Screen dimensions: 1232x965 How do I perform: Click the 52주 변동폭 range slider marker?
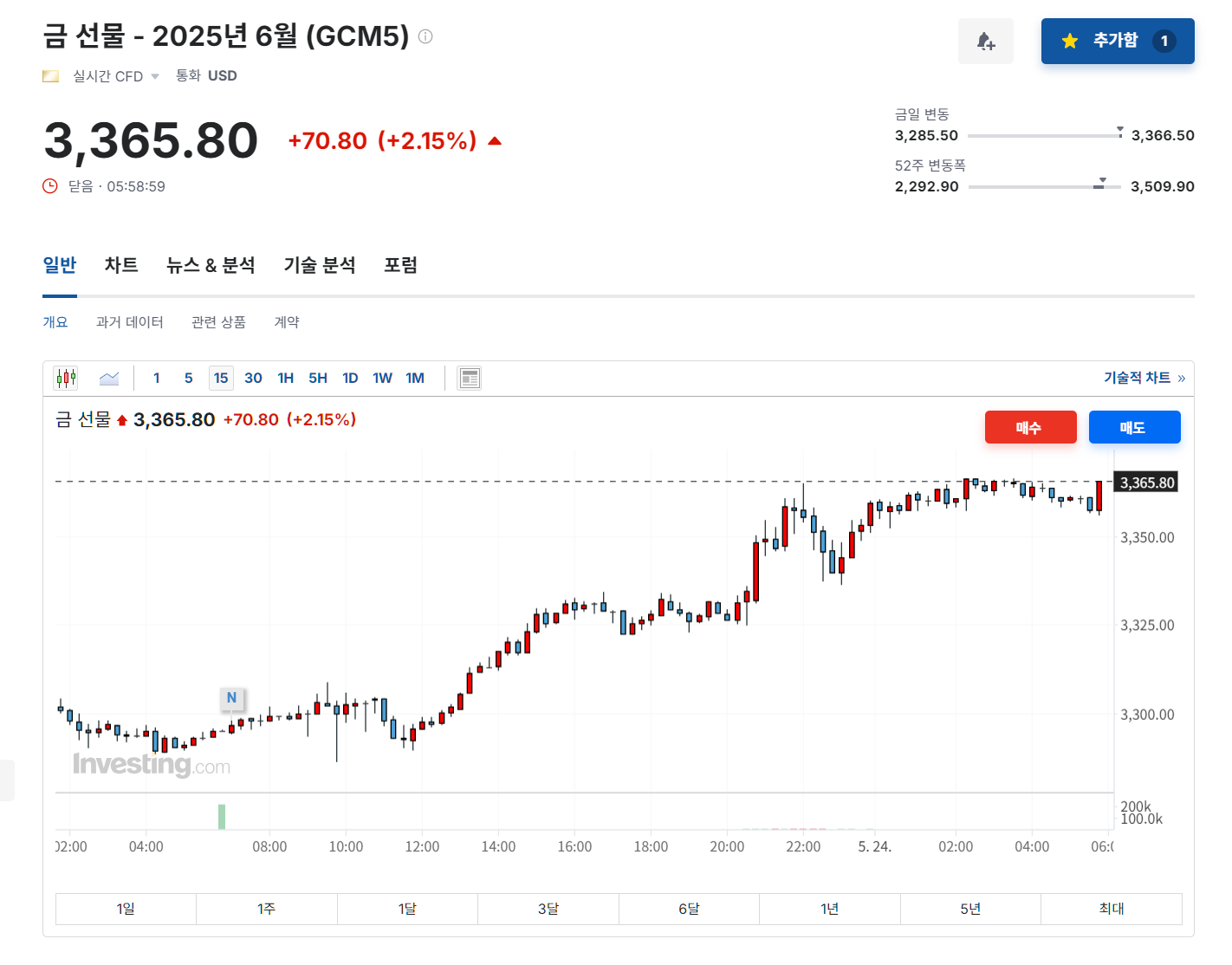(x=1101, y=183)
